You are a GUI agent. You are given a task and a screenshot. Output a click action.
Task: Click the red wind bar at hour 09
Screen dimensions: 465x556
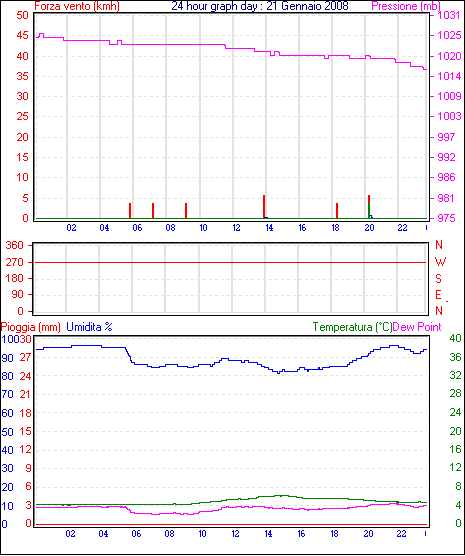(x=186, y=211)
